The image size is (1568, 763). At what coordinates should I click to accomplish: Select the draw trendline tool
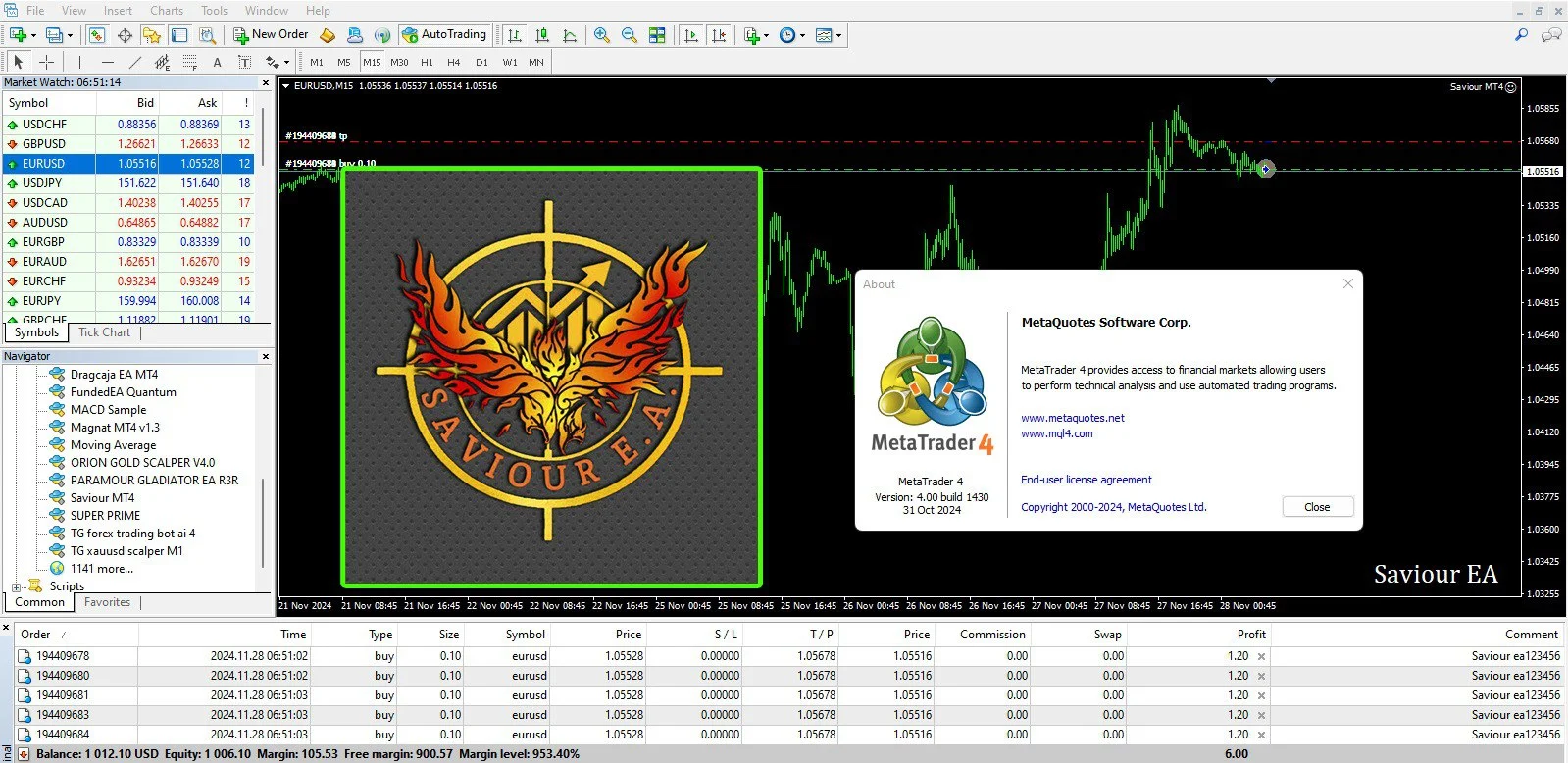[x=135, y=62]
